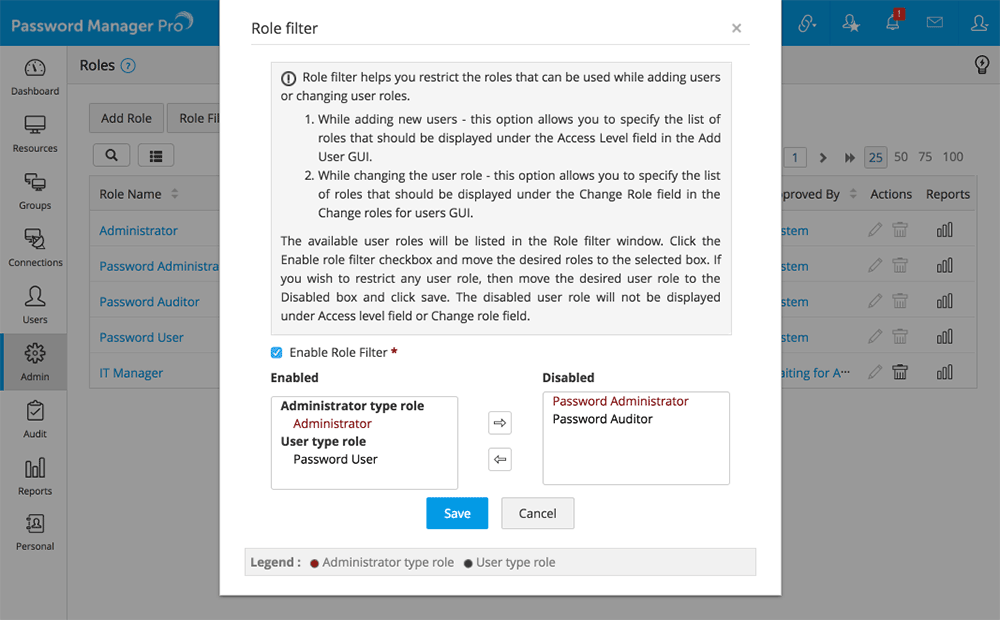Screen dimensions: 1000x620
Task: Delete the Password Auditor role via trash icon
Action: pos(900,301)
